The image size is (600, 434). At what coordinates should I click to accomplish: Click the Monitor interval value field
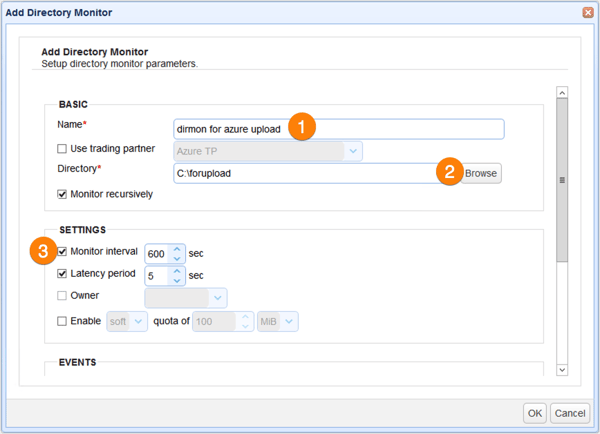point(157,254)
